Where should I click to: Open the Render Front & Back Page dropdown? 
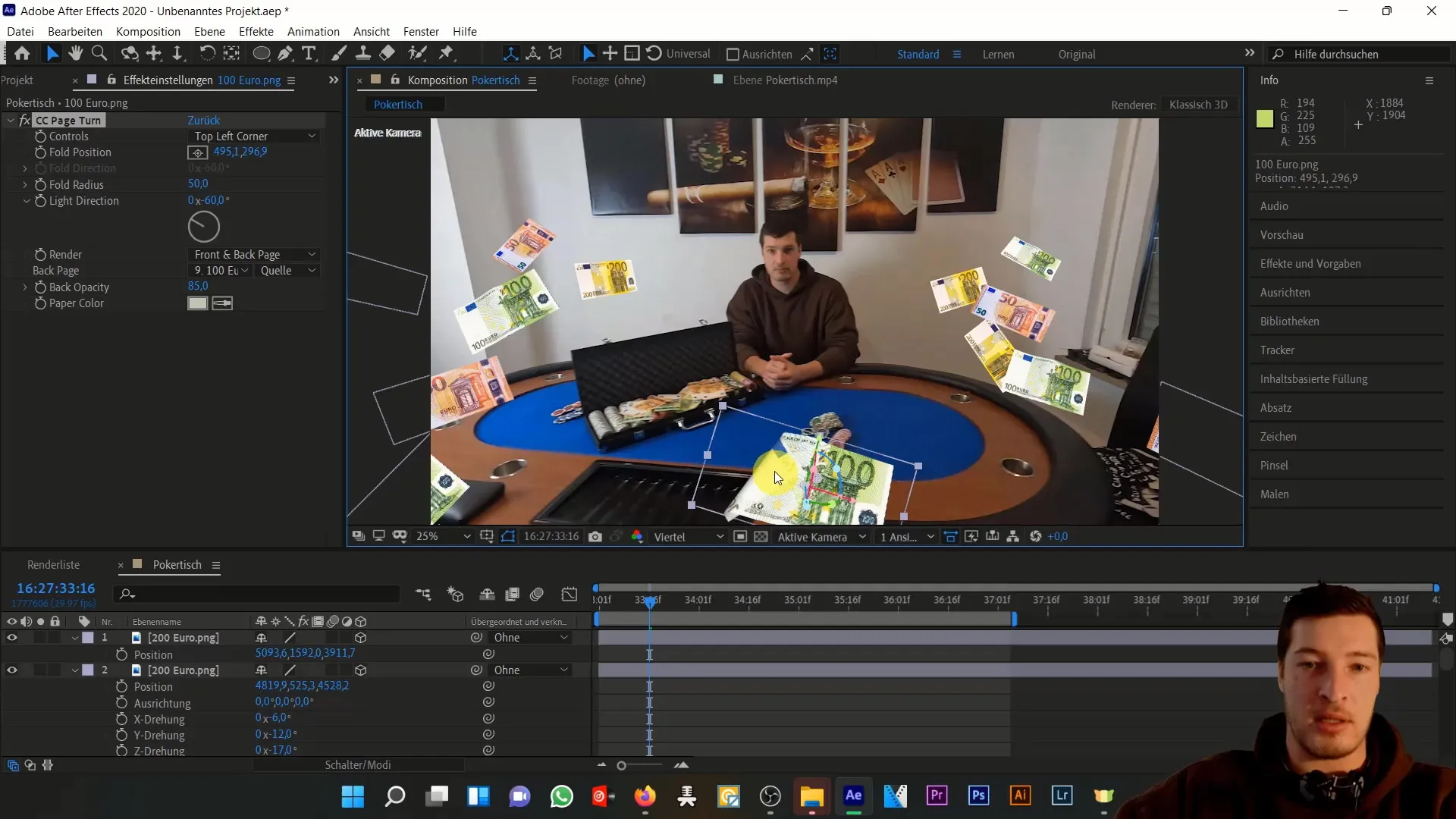click(254, 255)
